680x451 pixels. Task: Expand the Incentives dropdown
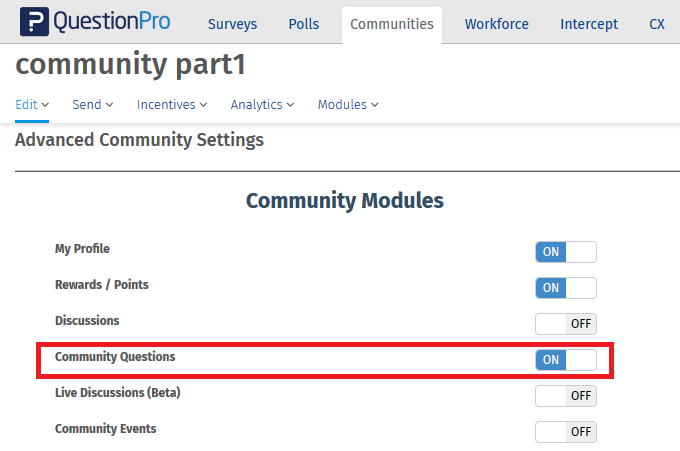point(172,104)
